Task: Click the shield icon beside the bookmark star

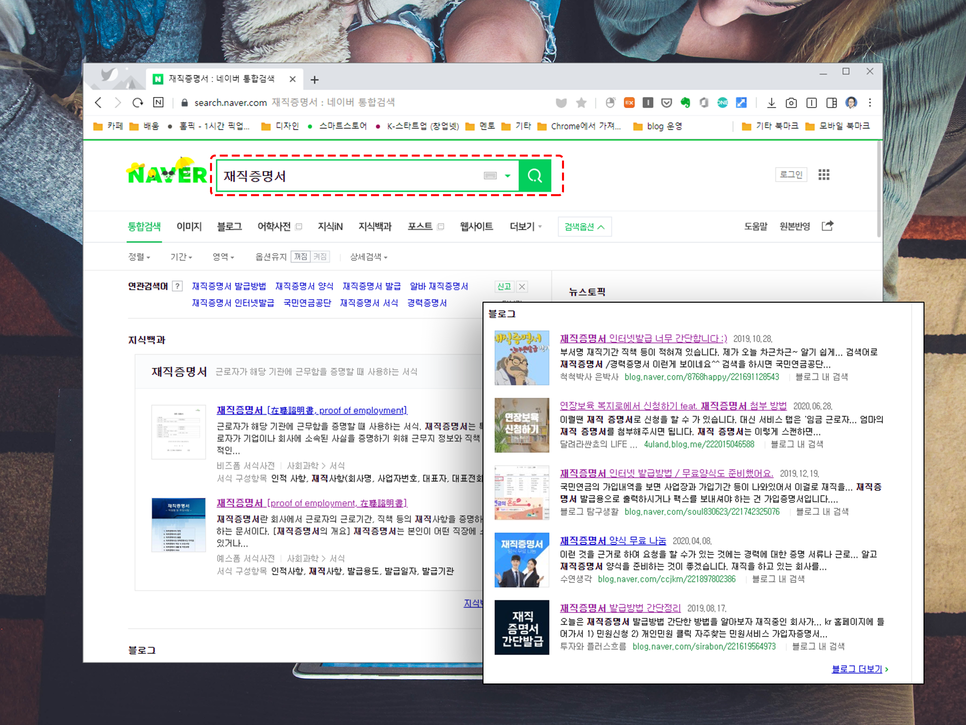Action: pos(561,103)
